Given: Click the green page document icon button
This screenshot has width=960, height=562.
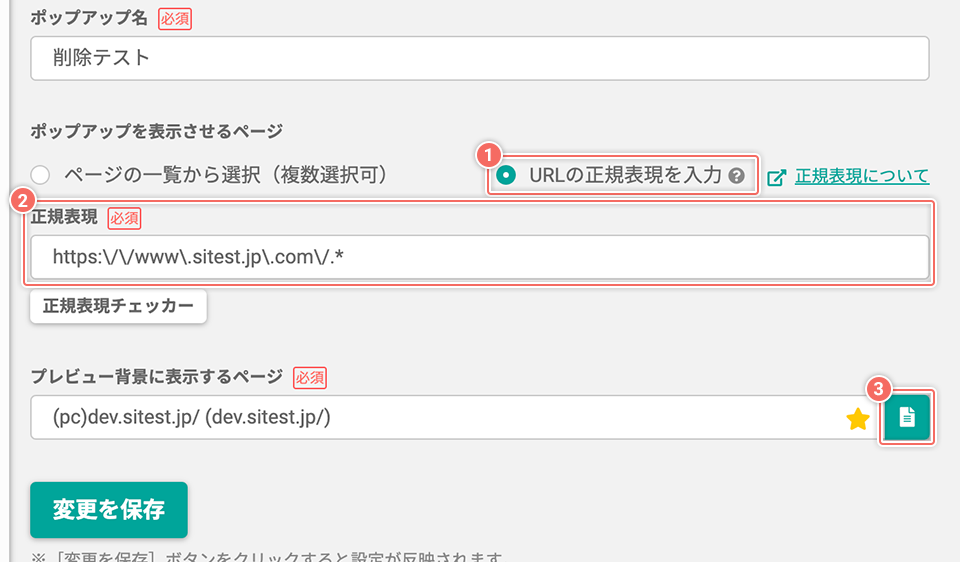Looking at the screenshot, I should tap(907, 418).
